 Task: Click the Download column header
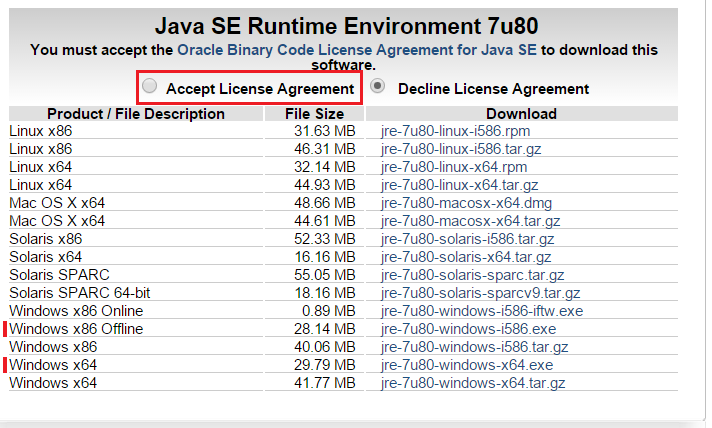[x=521, y=114]
